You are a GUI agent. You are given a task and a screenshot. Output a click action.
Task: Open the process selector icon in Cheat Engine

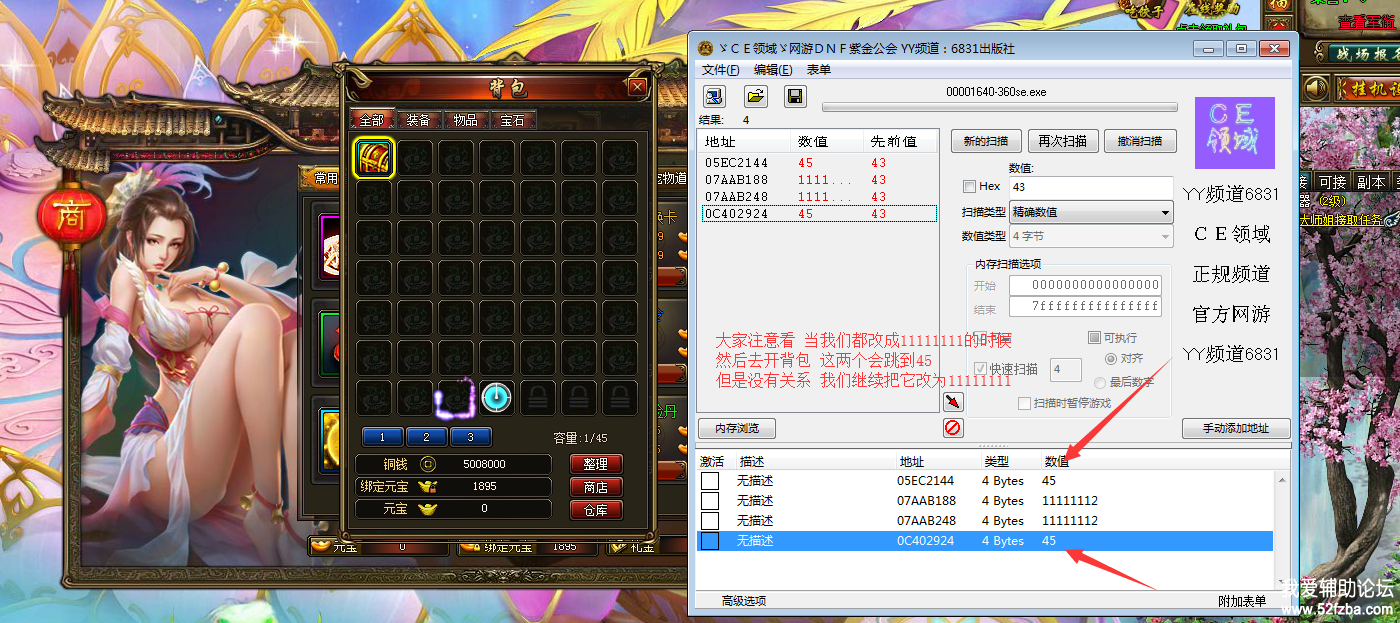pos(715,96)
